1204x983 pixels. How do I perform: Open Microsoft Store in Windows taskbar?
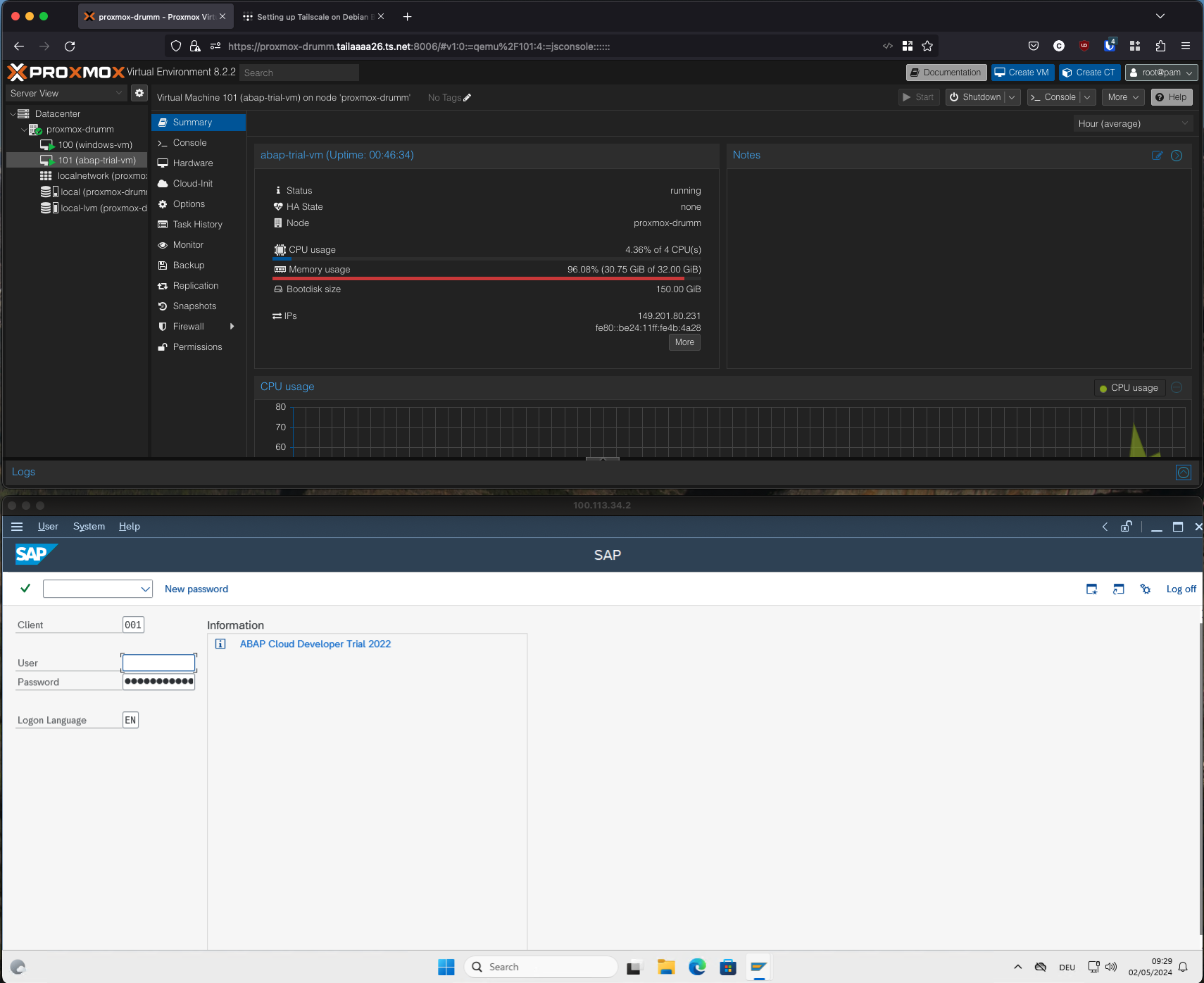(728, 967)
